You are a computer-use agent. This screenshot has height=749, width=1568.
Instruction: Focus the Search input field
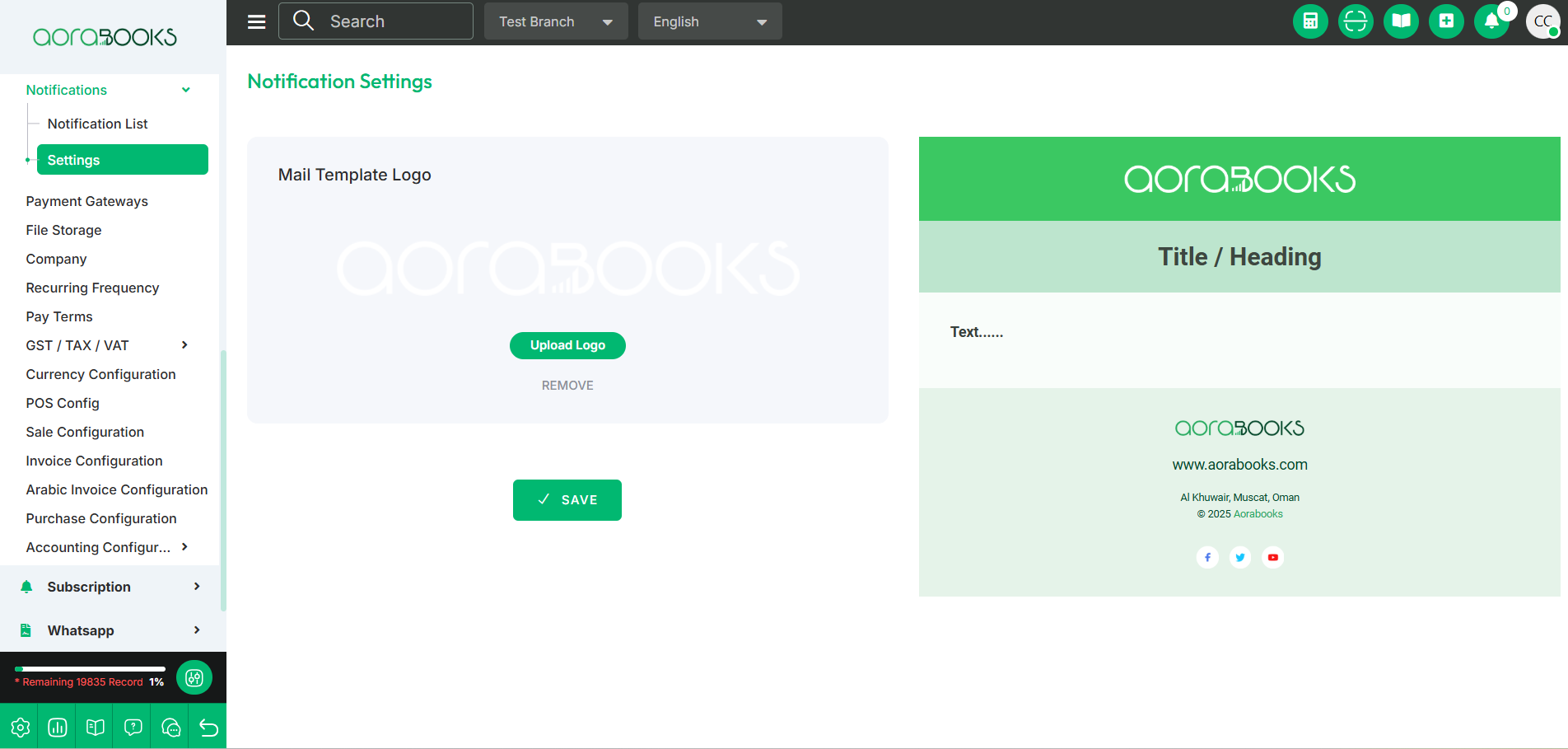tap(376, 21)
